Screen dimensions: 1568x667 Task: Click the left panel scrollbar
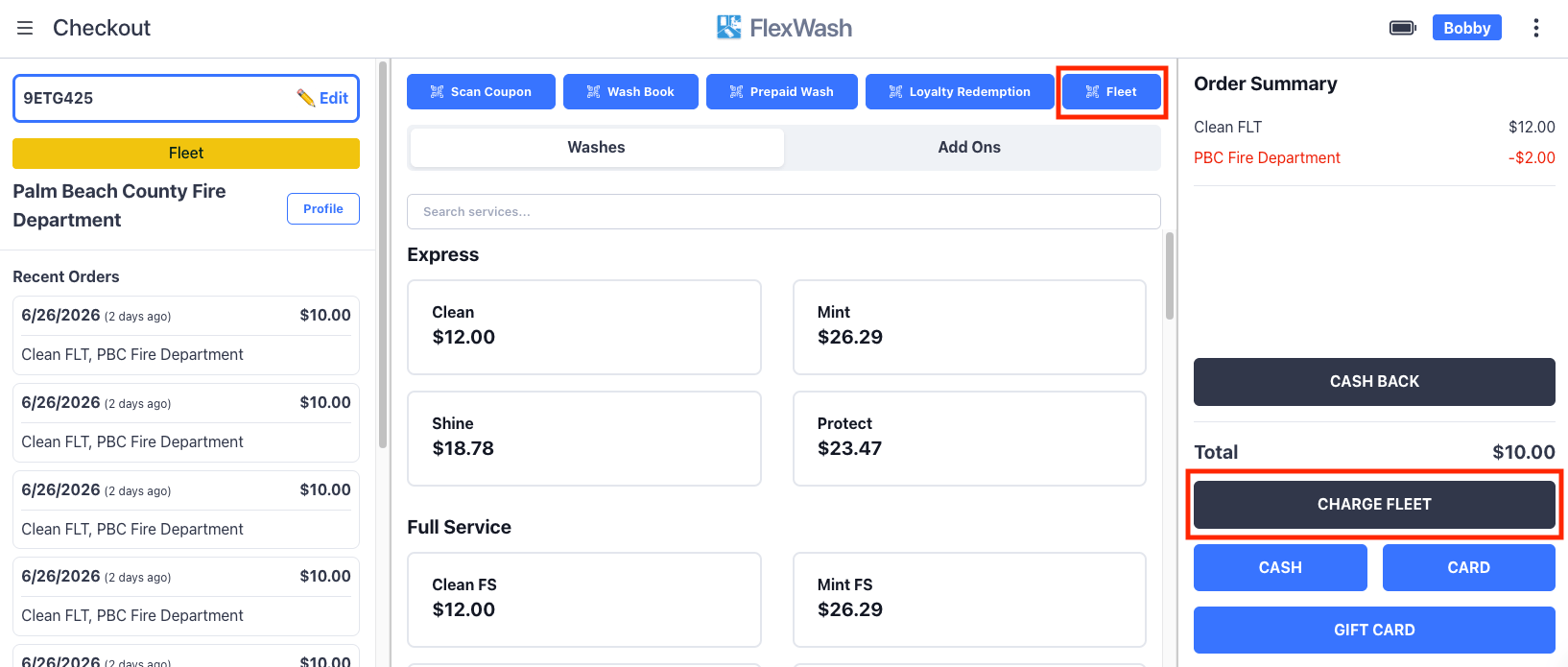click(383, 254)
